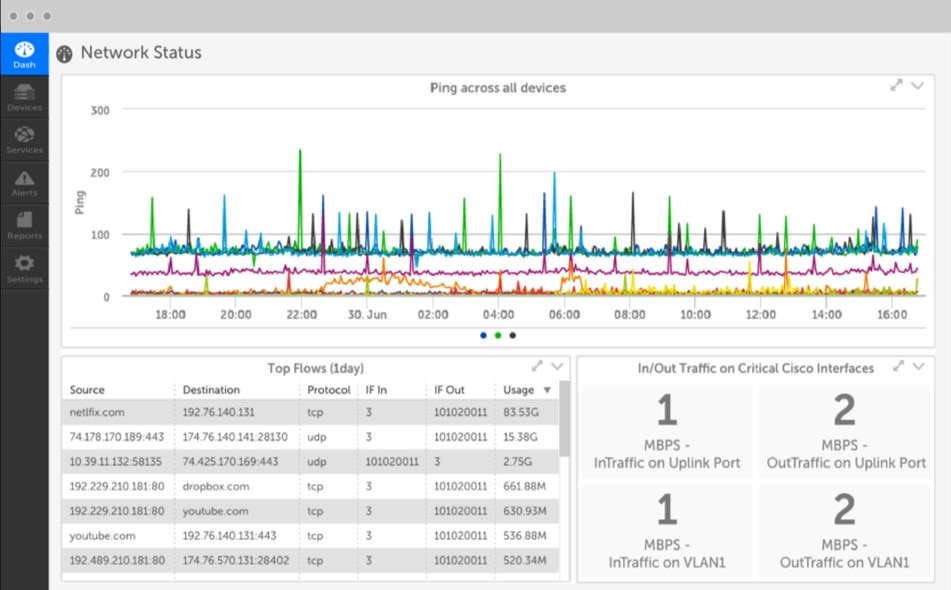Open the Top Flows widget chevron menu

pos(557,366)
